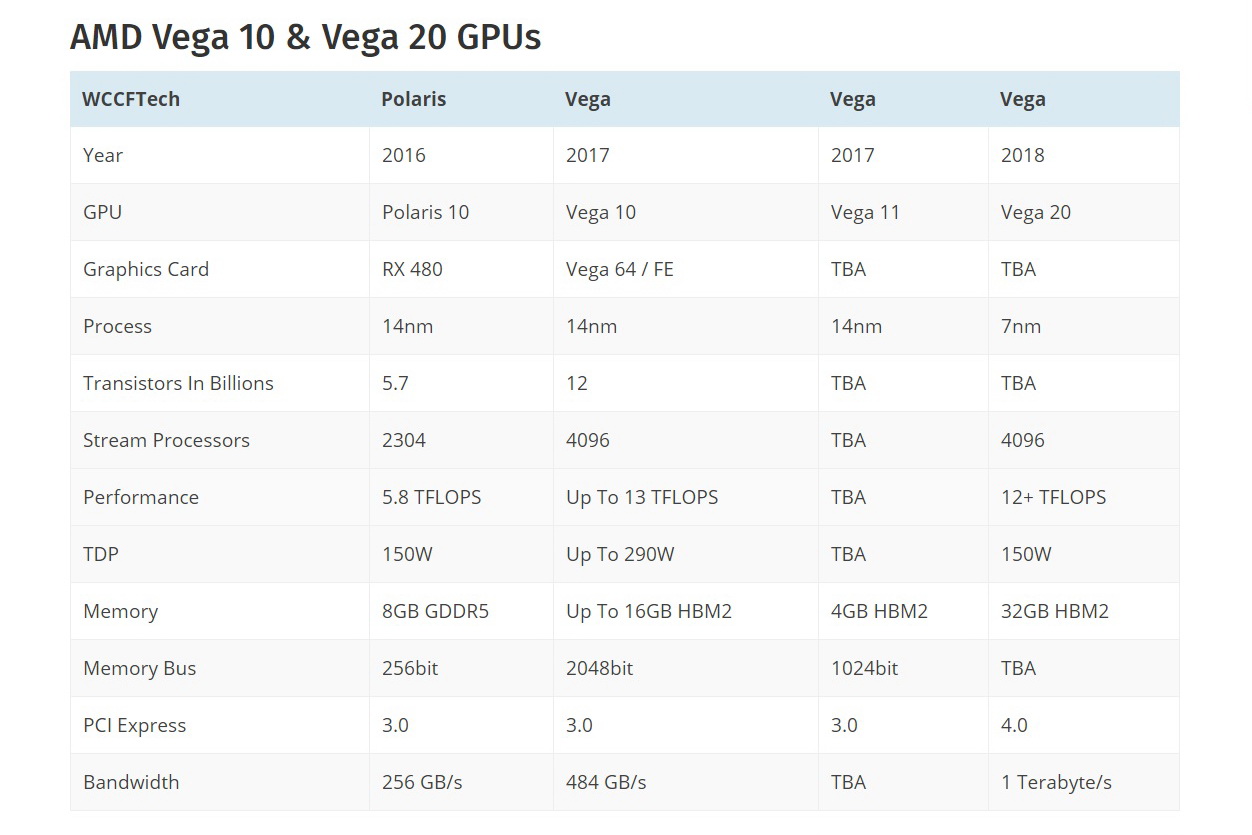Click the "4.0" PCI Express cell
Viewport: 1252px width, 835px height.
tap(1014, 725)
